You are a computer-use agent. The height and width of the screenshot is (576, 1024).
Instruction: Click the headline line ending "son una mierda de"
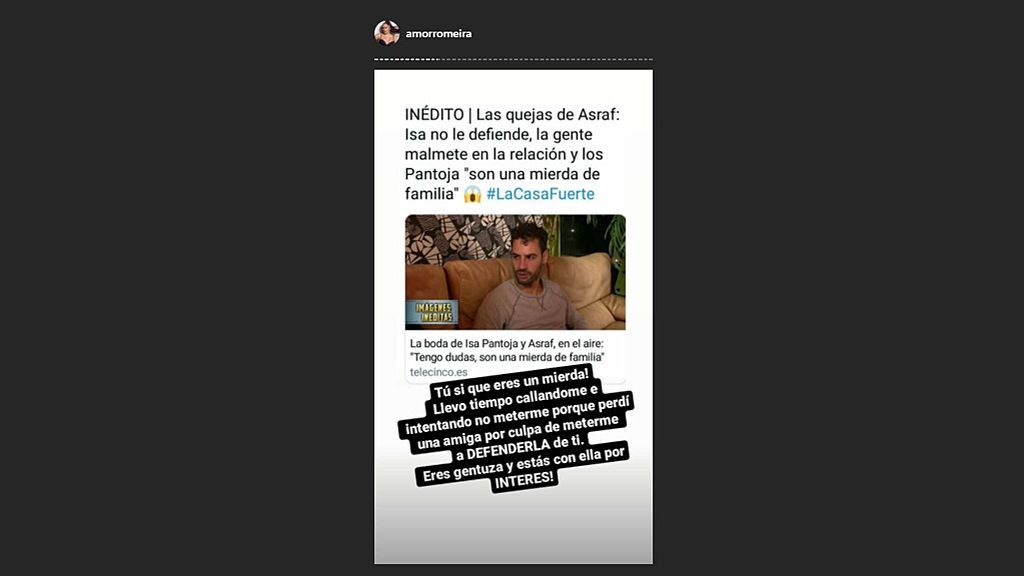pyautogui.click(x=502, y=174)
